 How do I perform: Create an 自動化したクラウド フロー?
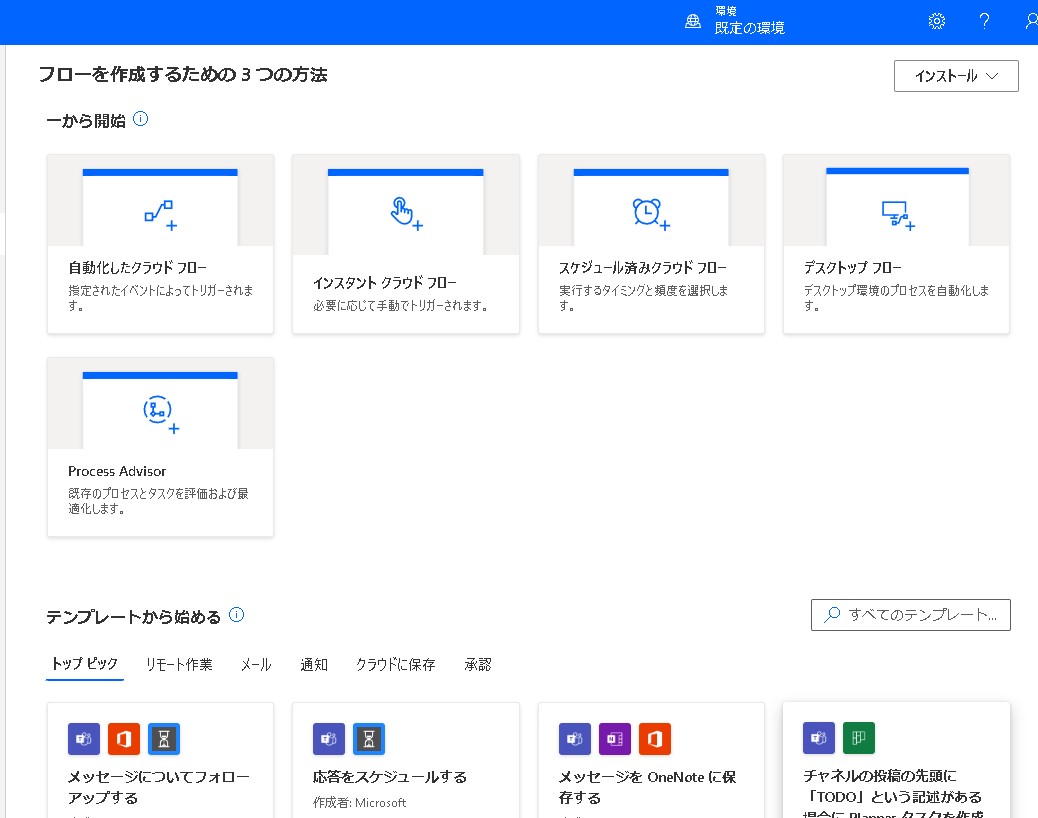160,243
